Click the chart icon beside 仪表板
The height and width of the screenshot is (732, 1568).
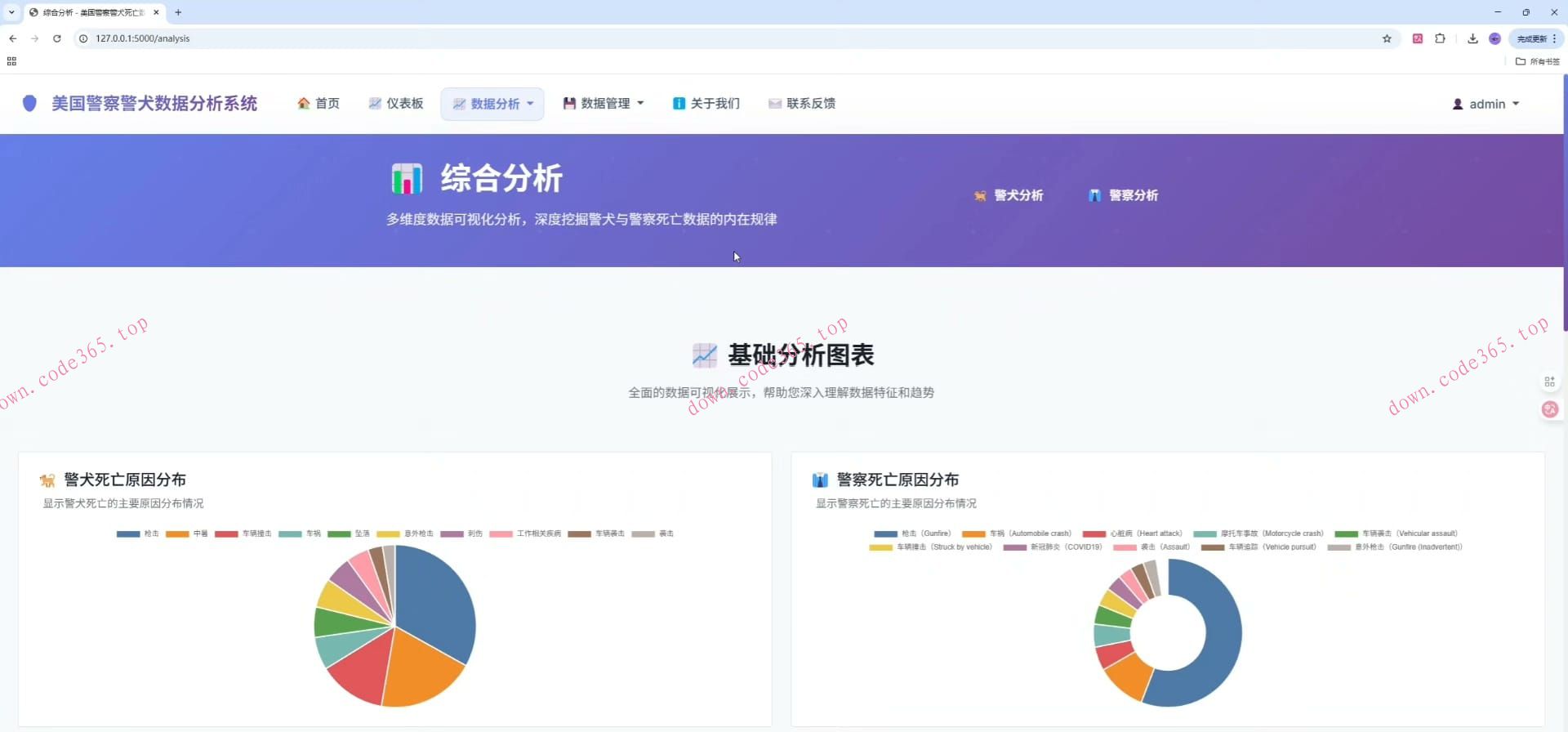point(375,103)
